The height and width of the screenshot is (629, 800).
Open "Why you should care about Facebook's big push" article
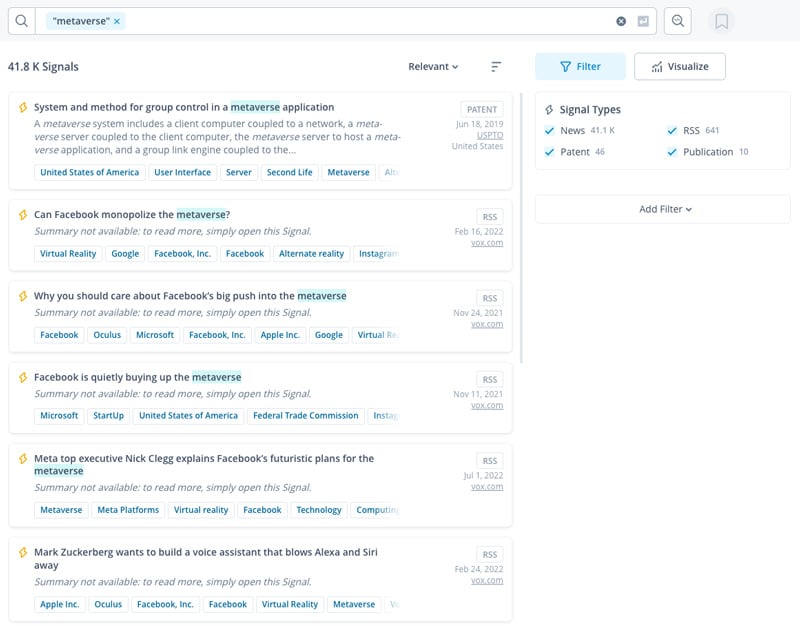[x=190, y=296]
